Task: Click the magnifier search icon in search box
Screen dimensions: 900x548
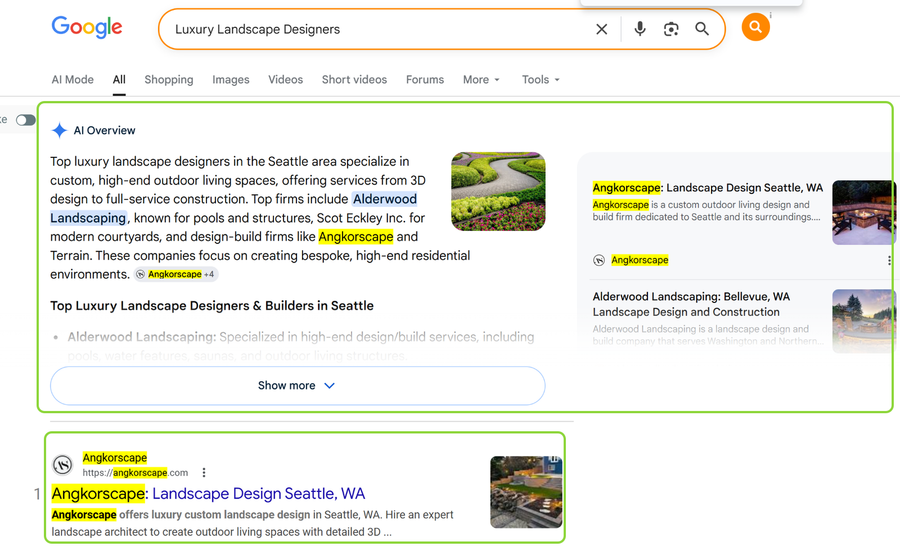Action: [x=702, y=29]
